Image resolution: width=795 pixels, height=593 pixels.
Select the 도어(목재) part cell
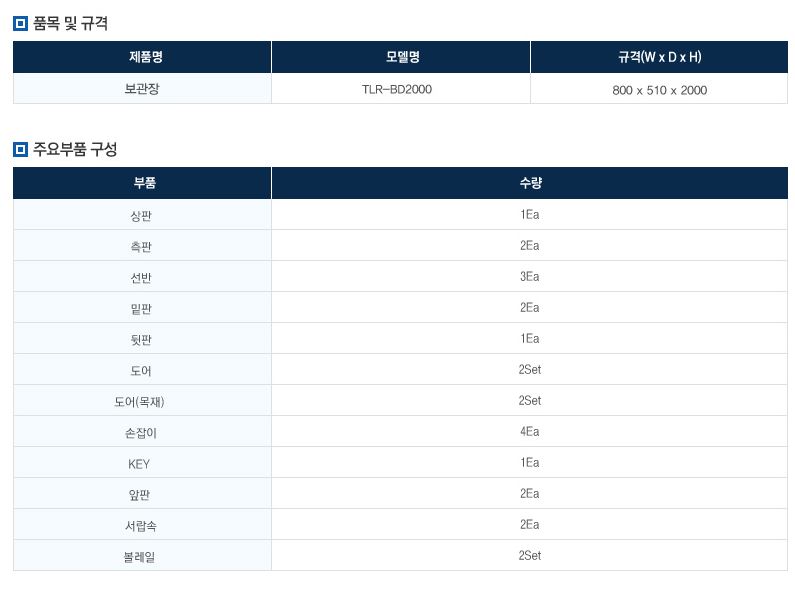[x=142, y=401]
